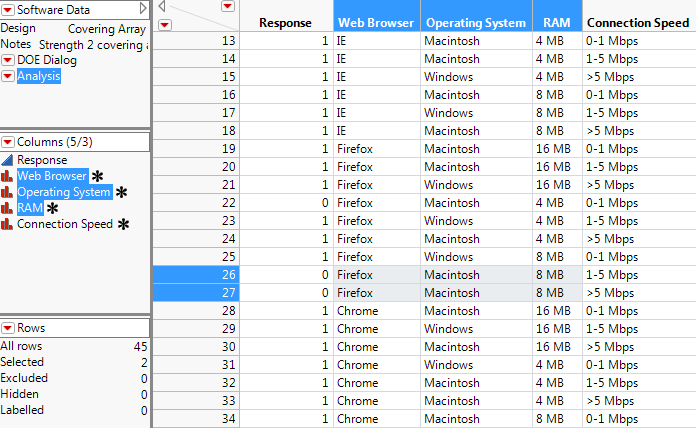Select the Connection Speed column header
696x428 pixels.
point(637,22)
